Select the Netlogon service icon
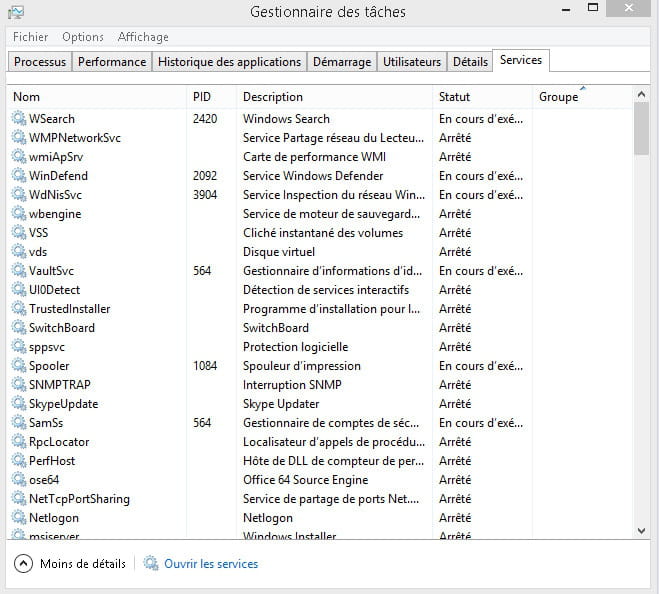Screen dimensions: 659x594 click(19, 518)
